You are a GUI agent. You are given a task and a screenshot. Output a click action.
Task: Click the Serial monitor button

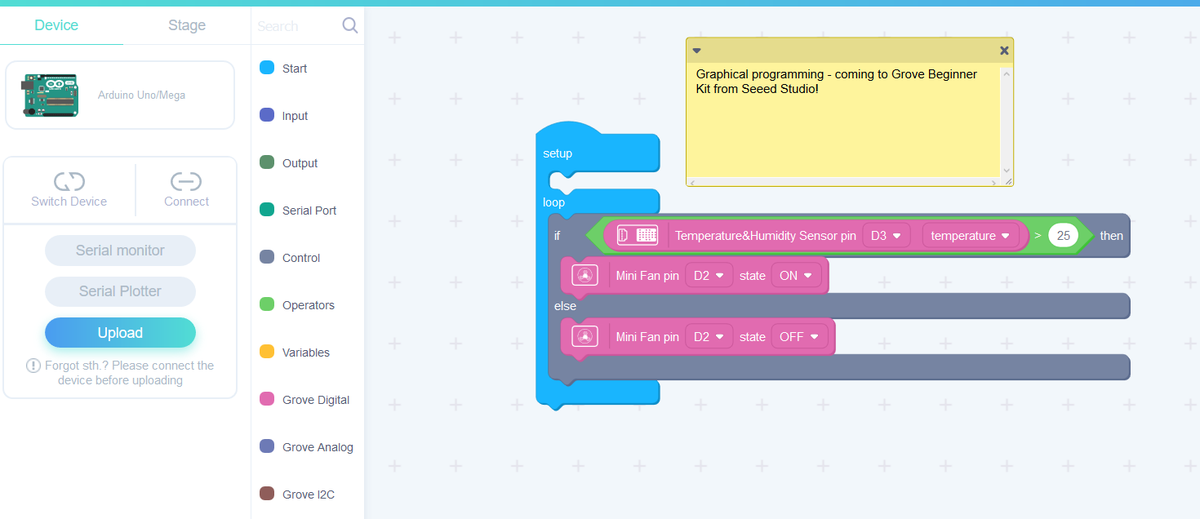pyautogui.click(x=120, y=250)
